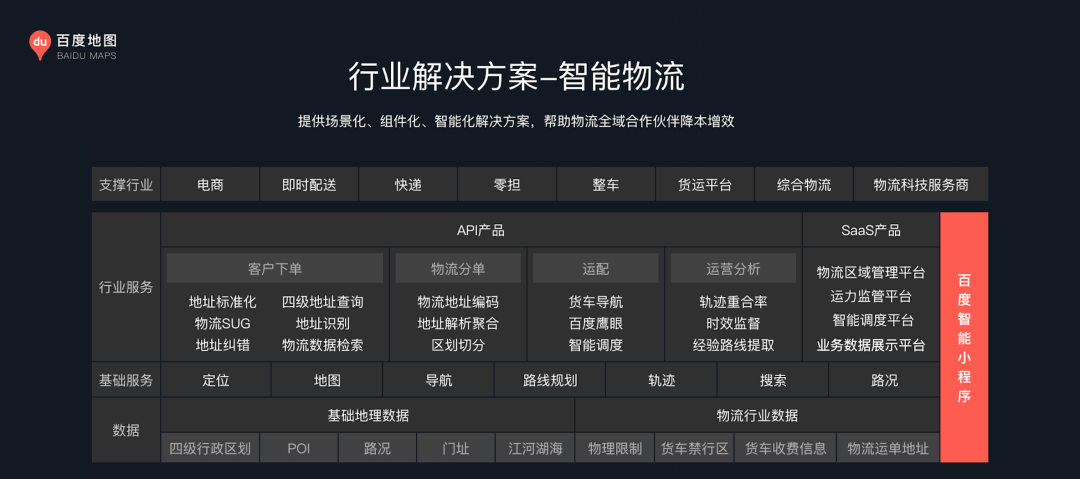This screenshot has width=1080, height=479.
Task: Select the 门址 data cell
Action: pos(456,449)
